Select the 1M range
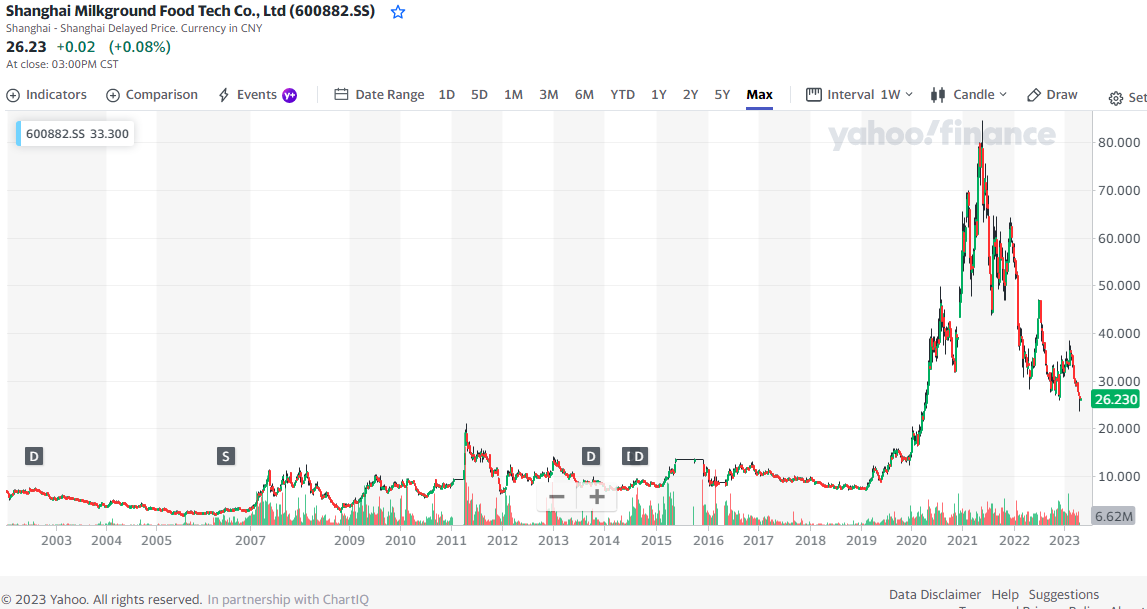Screen dimensions: 1147x609 pyautogui.click(x=514, y=94)
